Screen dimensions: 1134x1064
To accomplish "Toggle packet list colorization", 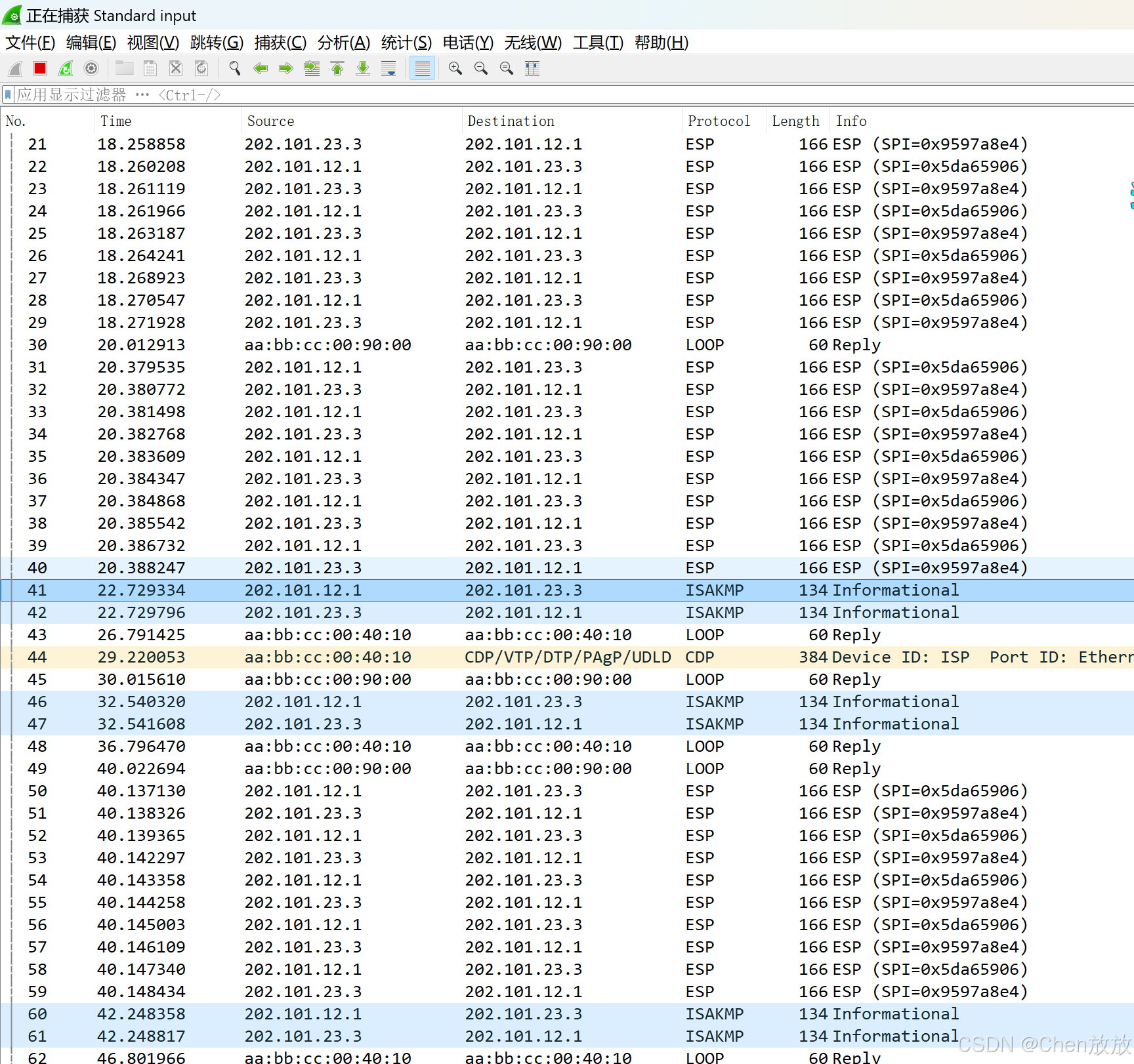I will pos(422,68).
